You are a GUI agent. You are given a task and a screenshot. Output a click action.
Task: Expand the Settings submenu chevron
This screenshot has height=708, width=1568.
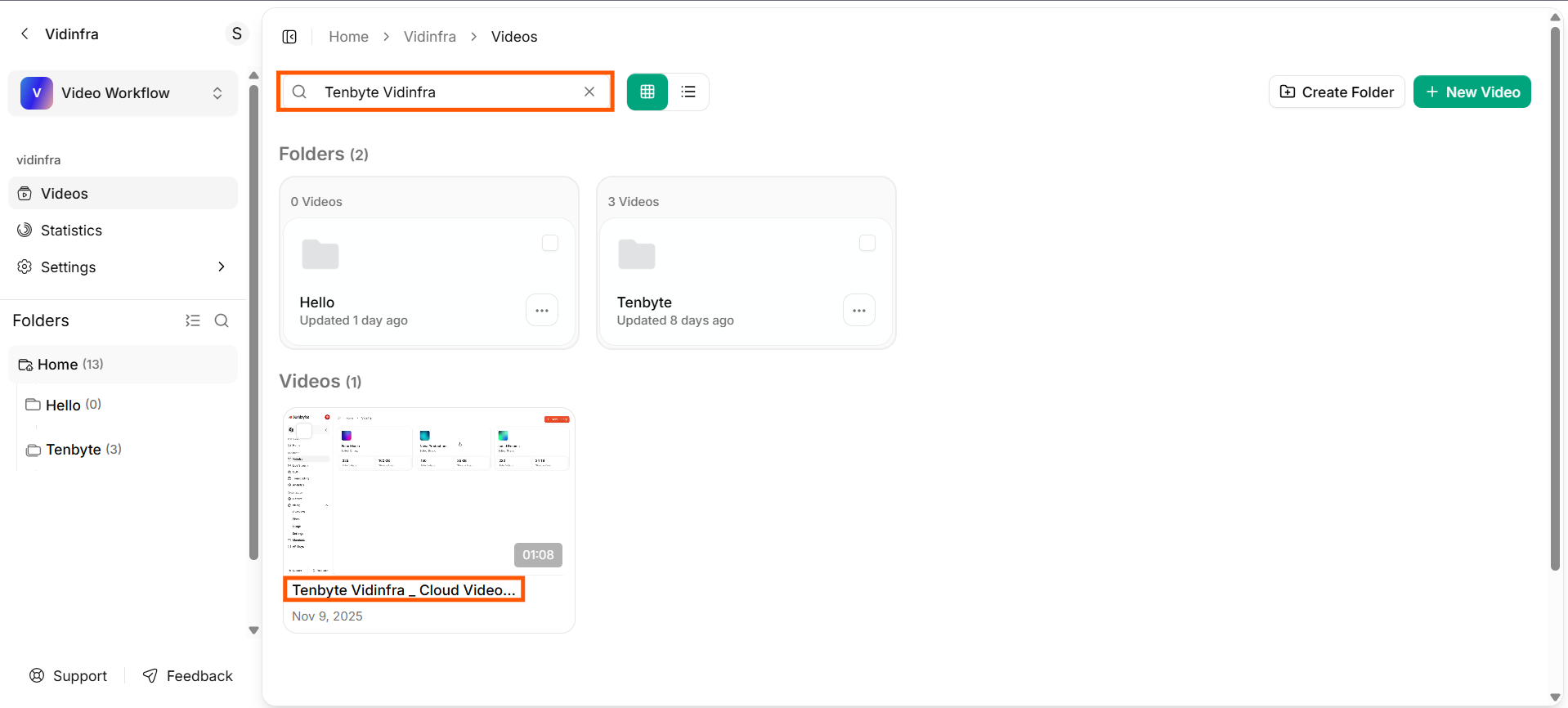pos(222,267)
